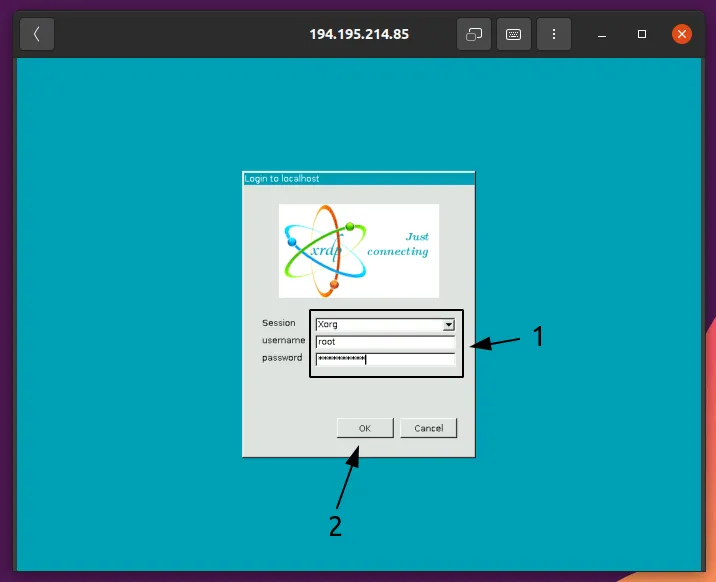Click the display scaling icon in header
This screenshot has width=716, height=582.
tap(474, 34)
